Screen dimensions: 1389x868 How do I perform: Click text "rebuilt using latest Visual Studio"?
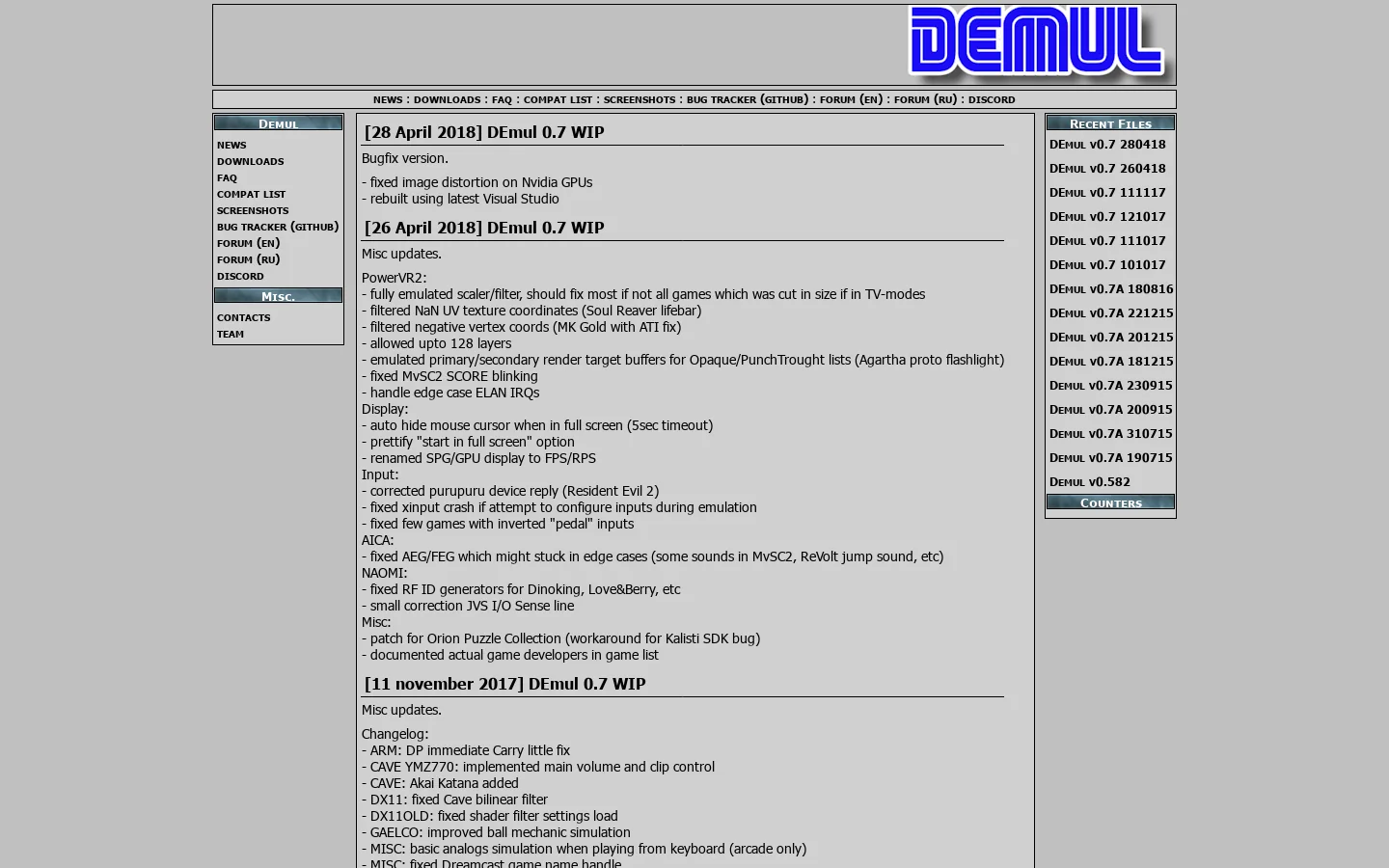[465, 199]
